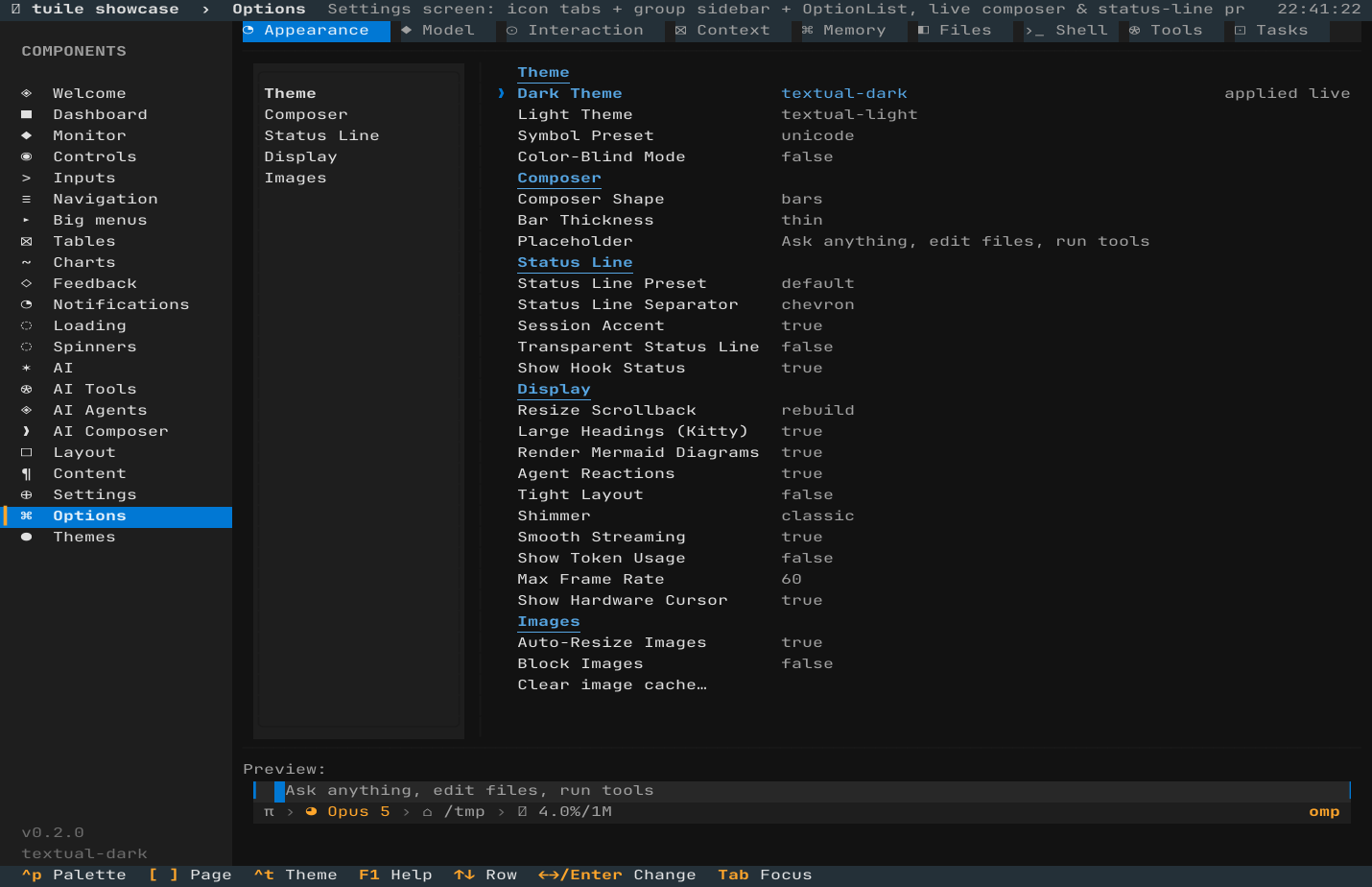Change Symbol Preset unicode value

pos(817,135)
